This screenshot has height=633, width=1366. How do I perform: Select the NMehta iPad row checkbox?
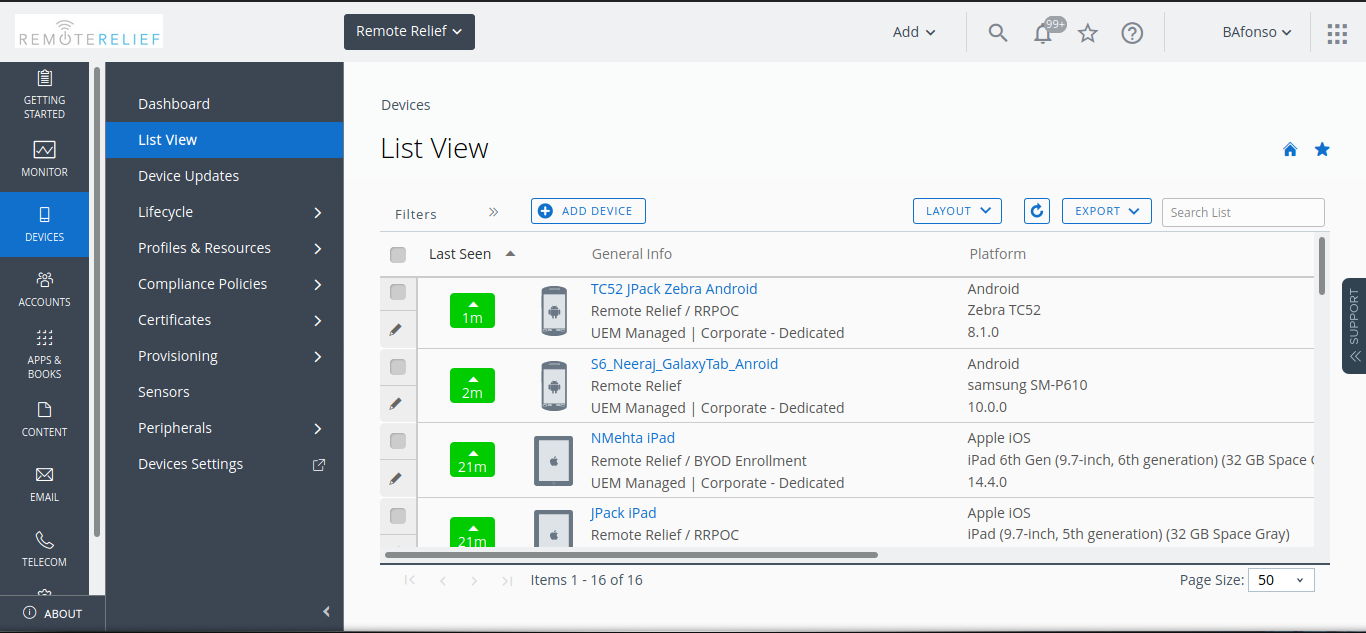point(398,441)
